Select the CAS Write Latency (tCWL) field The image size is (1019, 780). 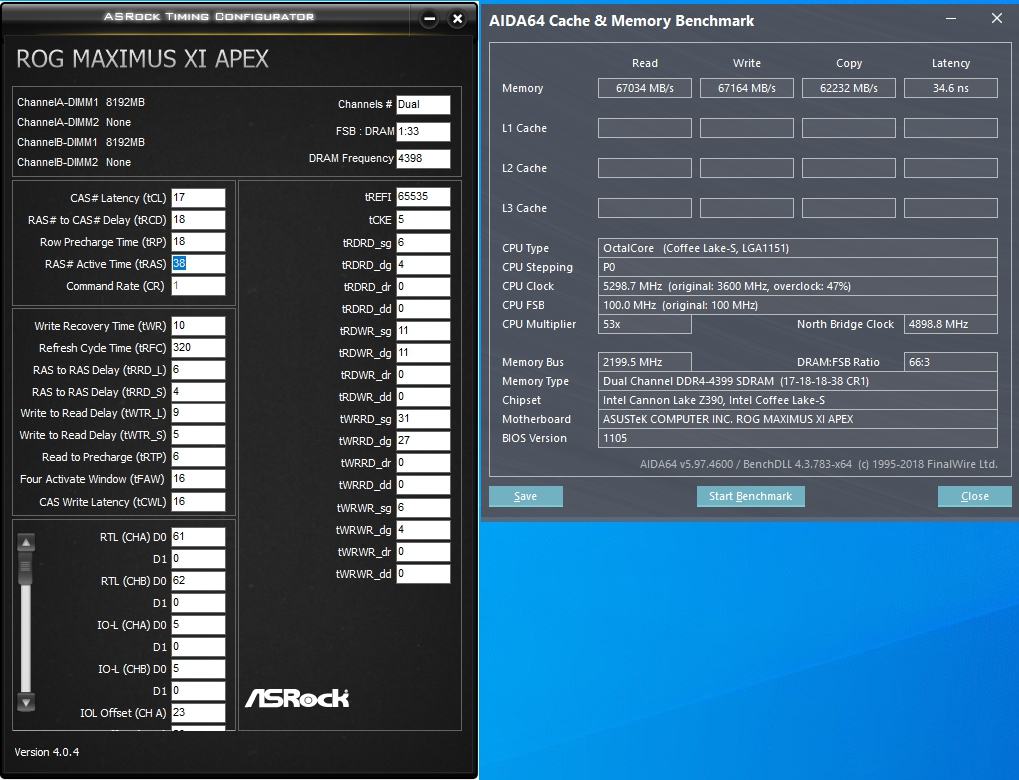[x=198, y=502]
